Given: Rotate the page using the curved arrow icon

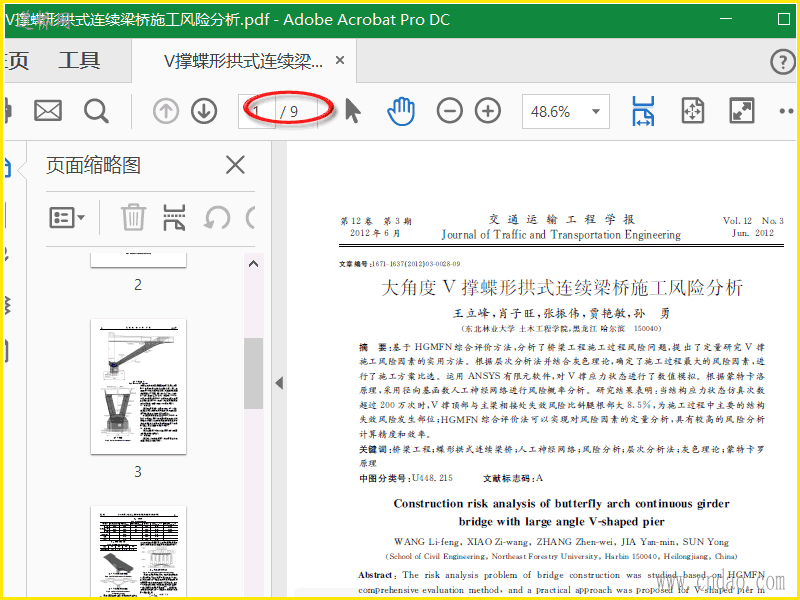Looking at the screenshot, I should point(217,218).
